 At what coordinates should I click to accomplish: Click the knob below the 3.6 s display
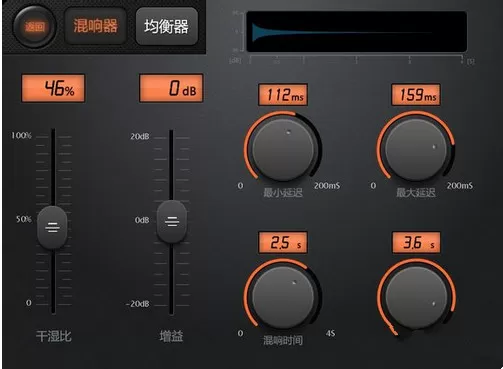coord(416,297)
